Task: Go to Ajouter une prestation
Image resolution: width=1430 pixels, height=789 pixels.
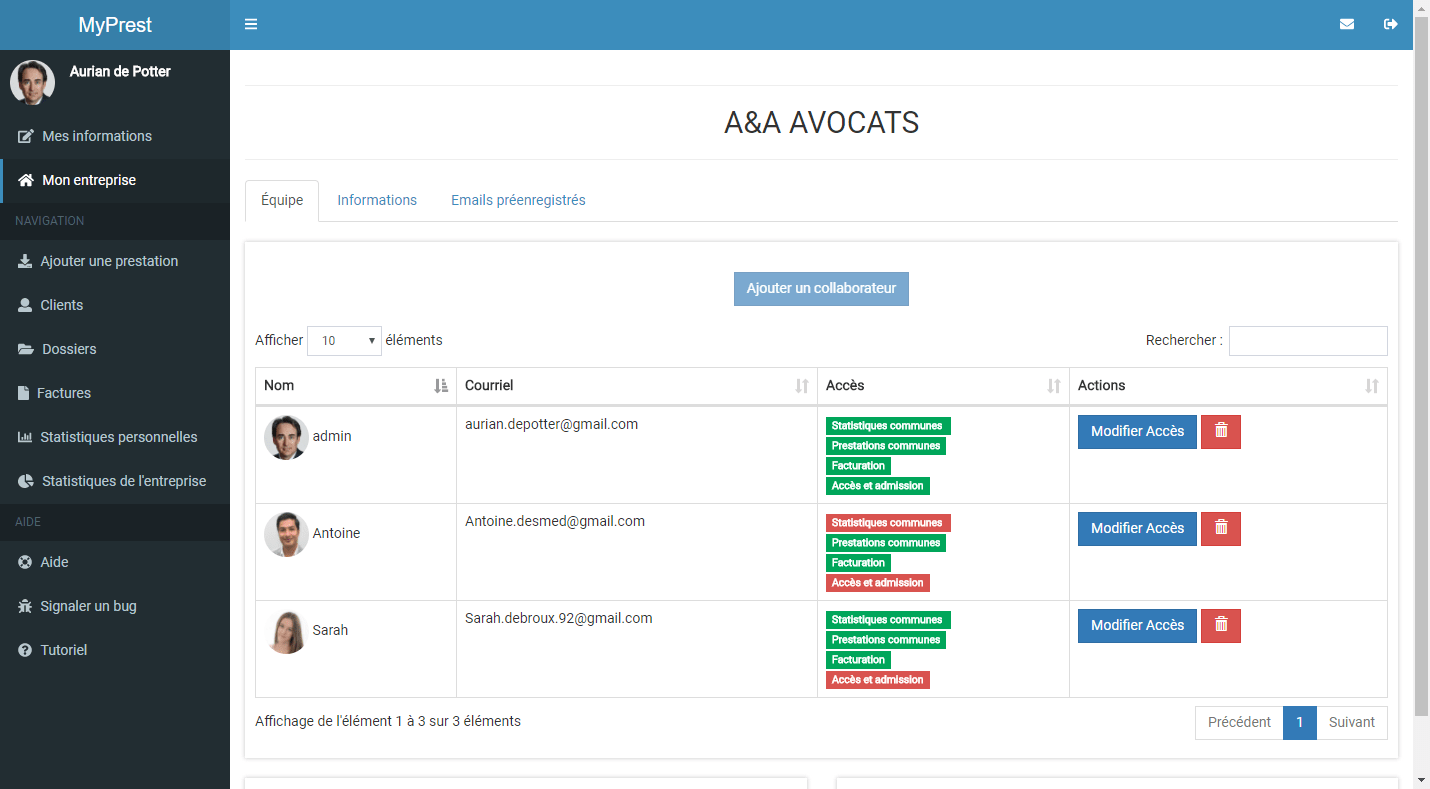Action: coord(109,261)
